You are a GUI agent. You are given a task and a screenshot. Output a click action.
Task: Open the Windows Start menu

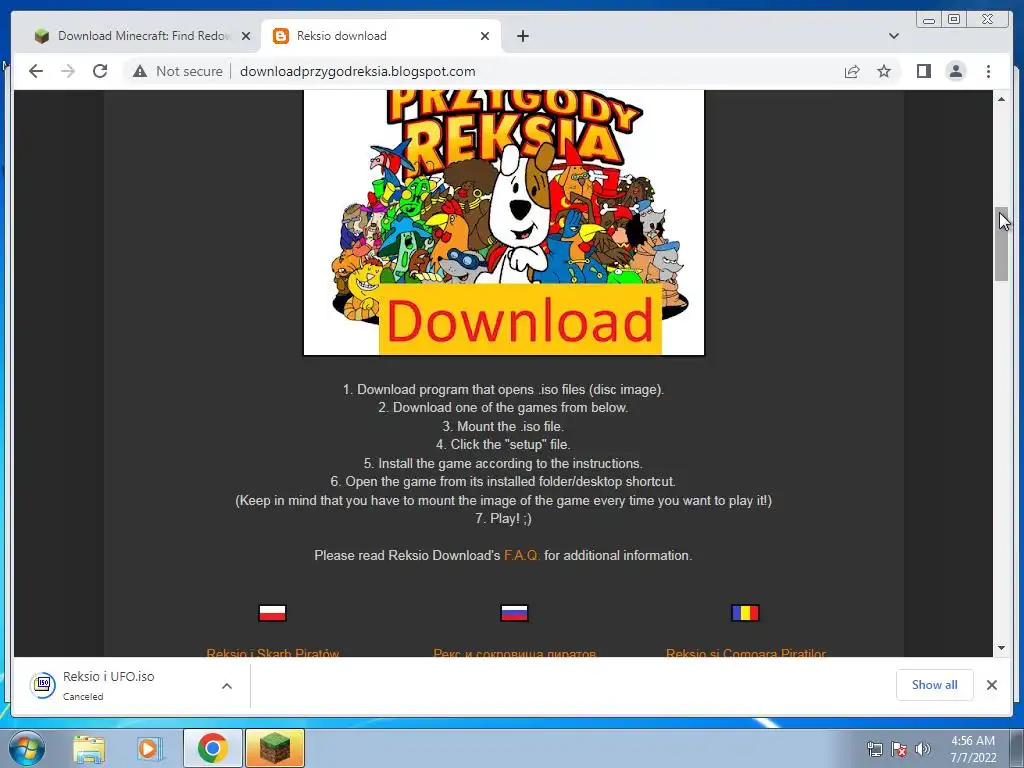[x=27, y=748]
